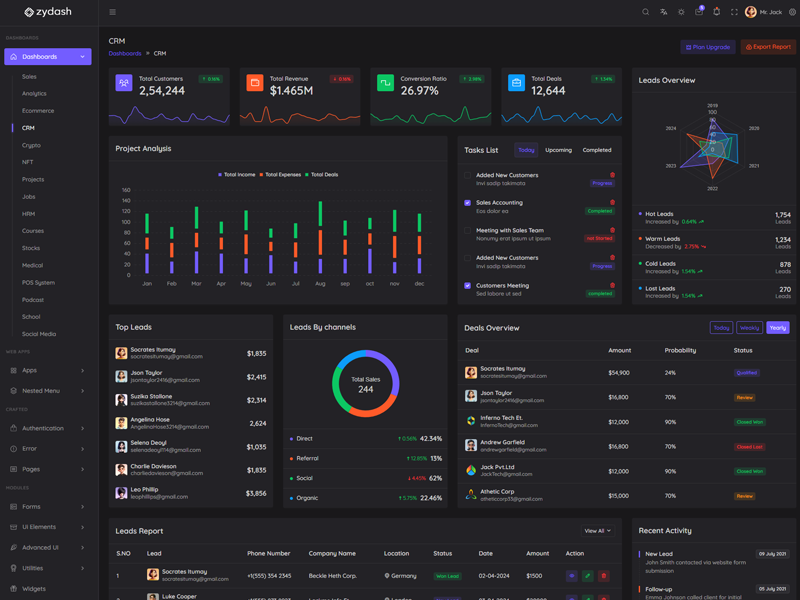Collapse the Dashboards sidebar section
This screenshot has height=600, width=800.
pyautogui.click(x=47, y=57)
